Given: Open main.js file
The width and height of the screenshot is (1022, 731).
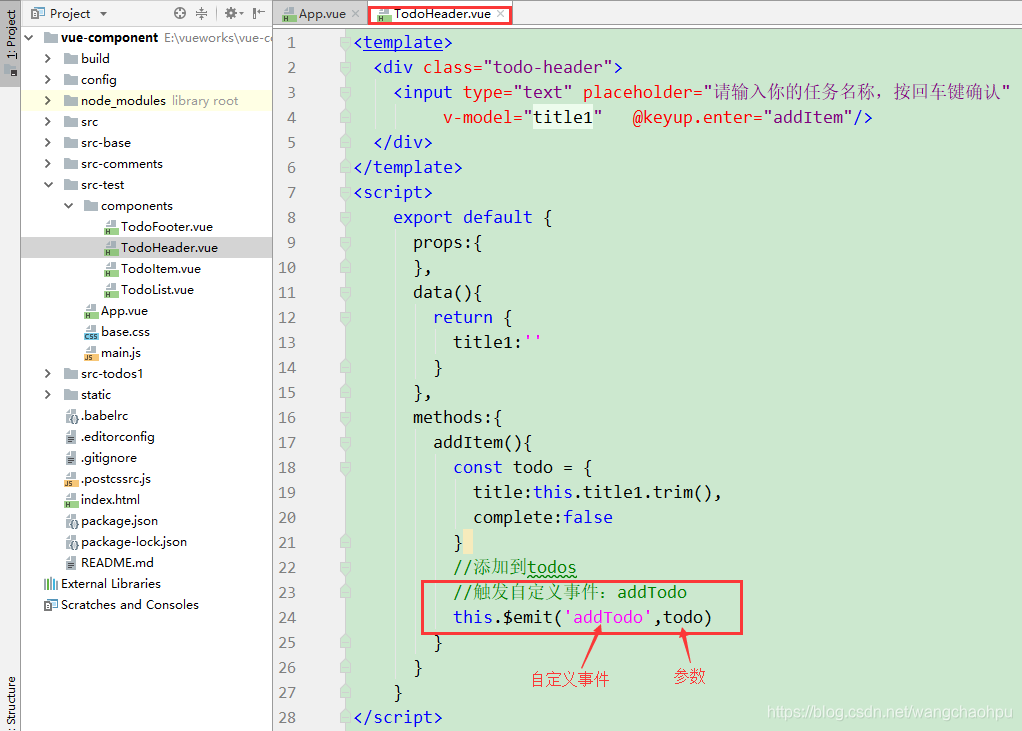Looking at the screenshot, I should [x=121, y=352].
